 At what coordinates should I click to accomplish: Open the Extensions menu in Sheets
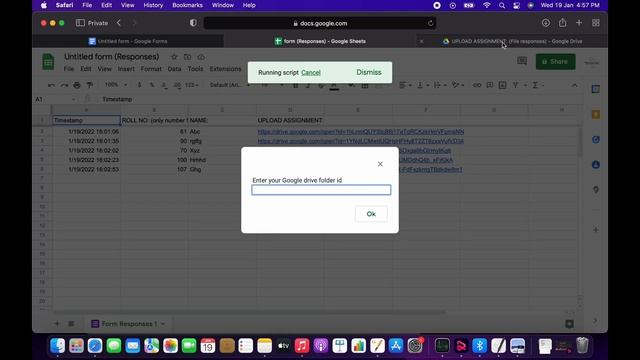tap(225, 69)
